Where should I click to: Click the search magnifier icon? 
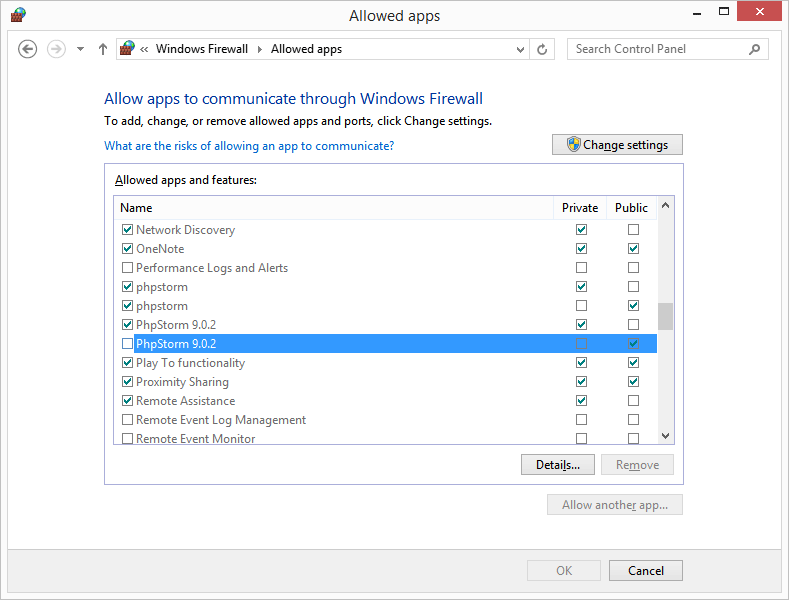754,49
